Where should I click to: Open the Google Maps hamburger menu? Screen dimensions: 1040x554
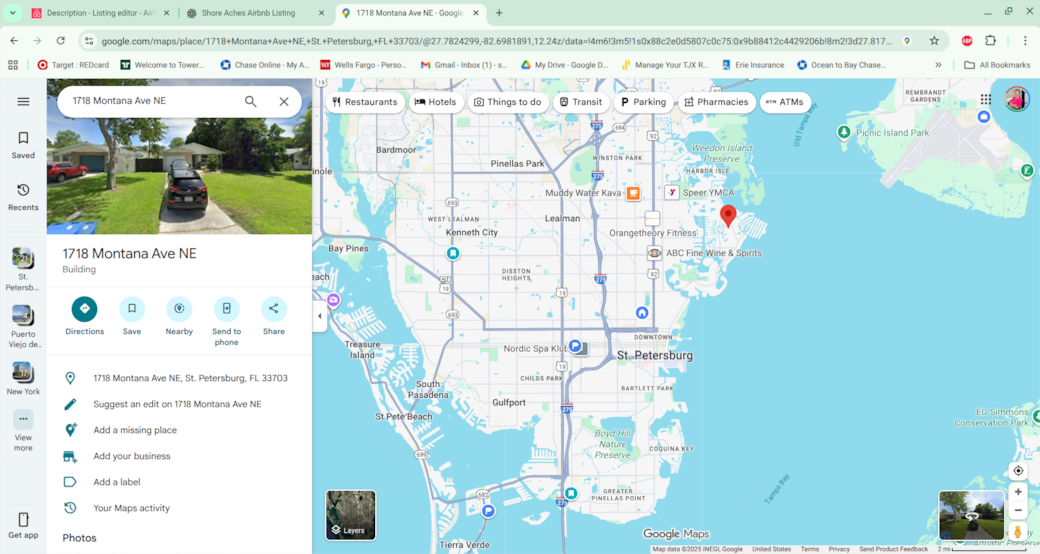(23, 101)
